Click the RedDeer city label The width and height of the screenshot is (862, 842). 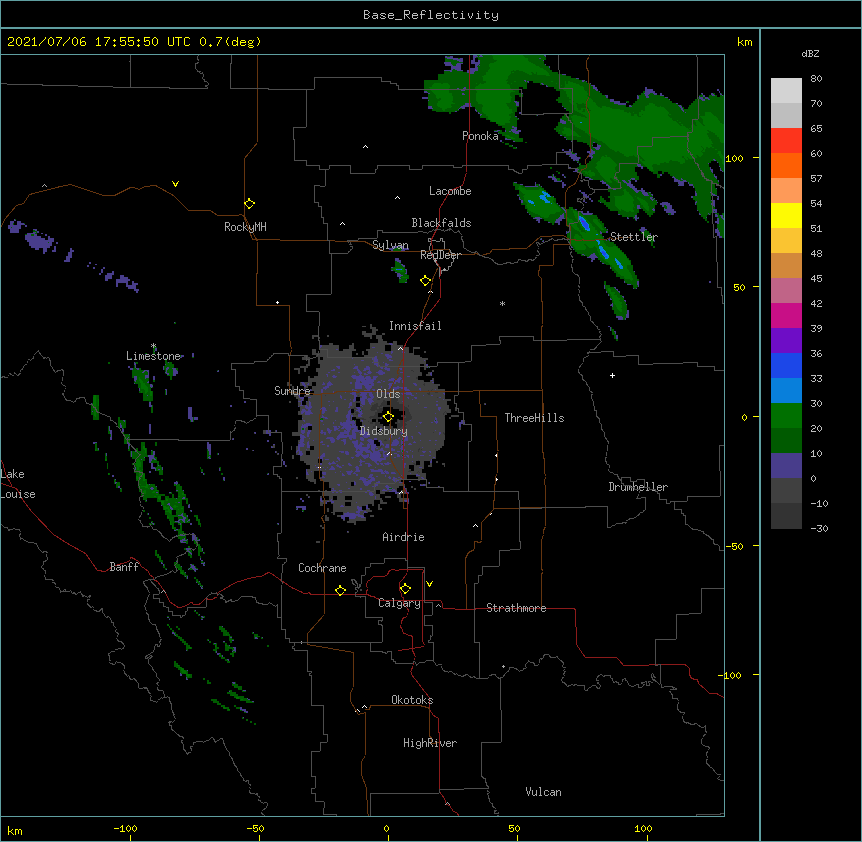[440, 255]
